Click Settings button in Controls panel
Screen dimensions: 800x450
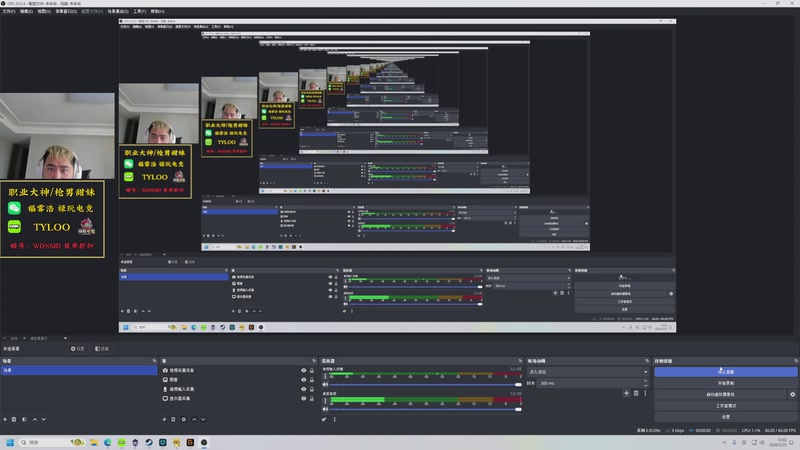click(726, 417)
